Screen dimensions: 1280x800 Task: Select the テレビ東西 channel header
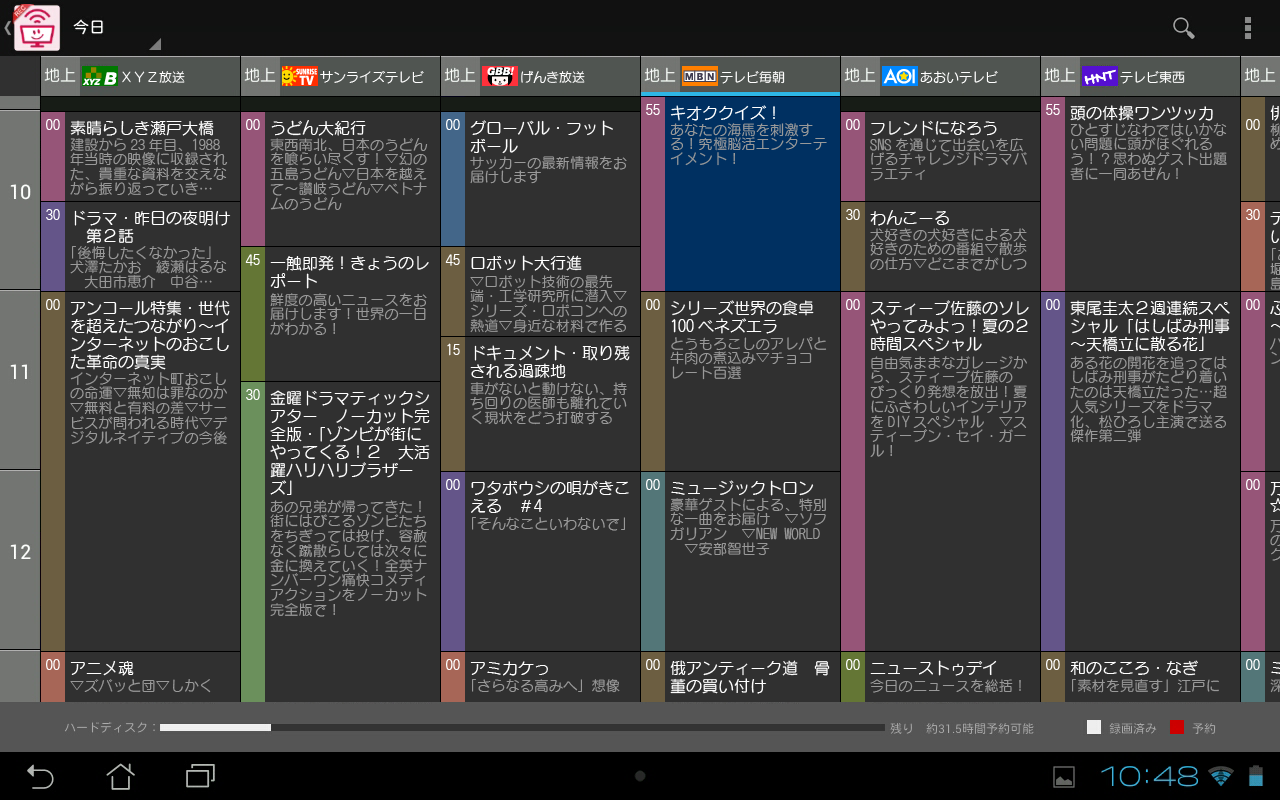click(1140, 76)
